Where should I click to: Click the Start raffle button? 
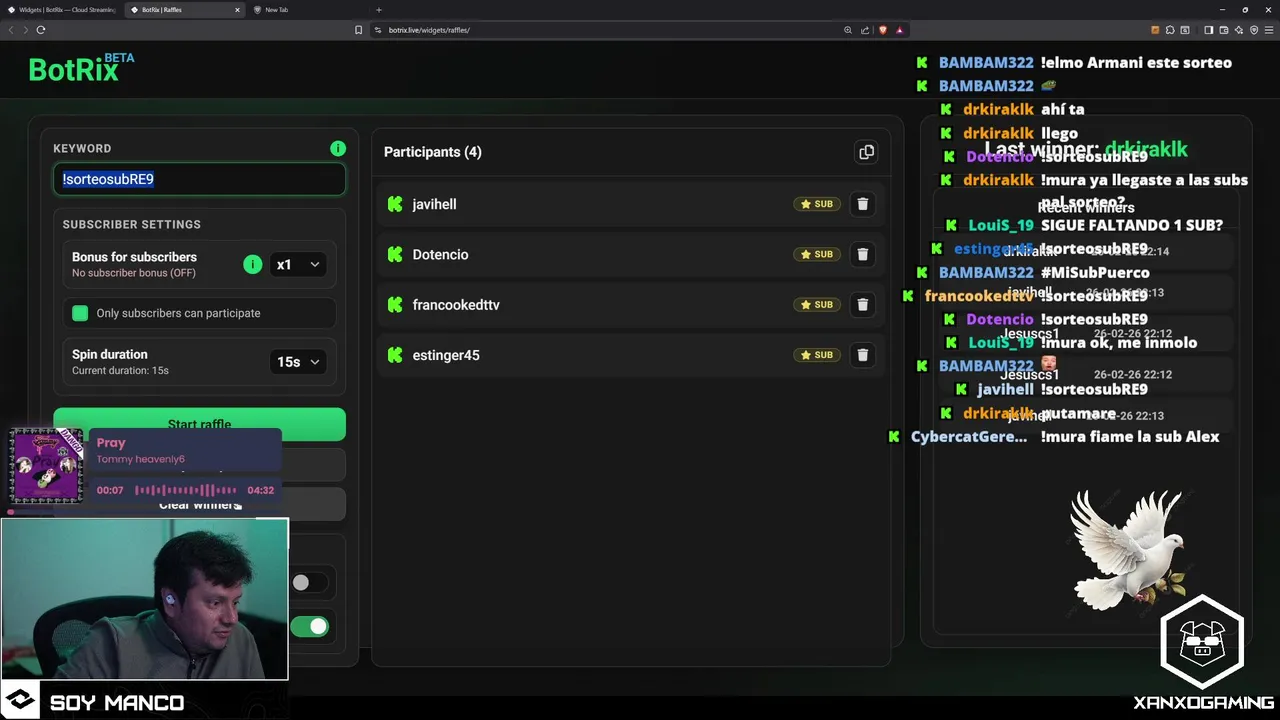[199, 424]
